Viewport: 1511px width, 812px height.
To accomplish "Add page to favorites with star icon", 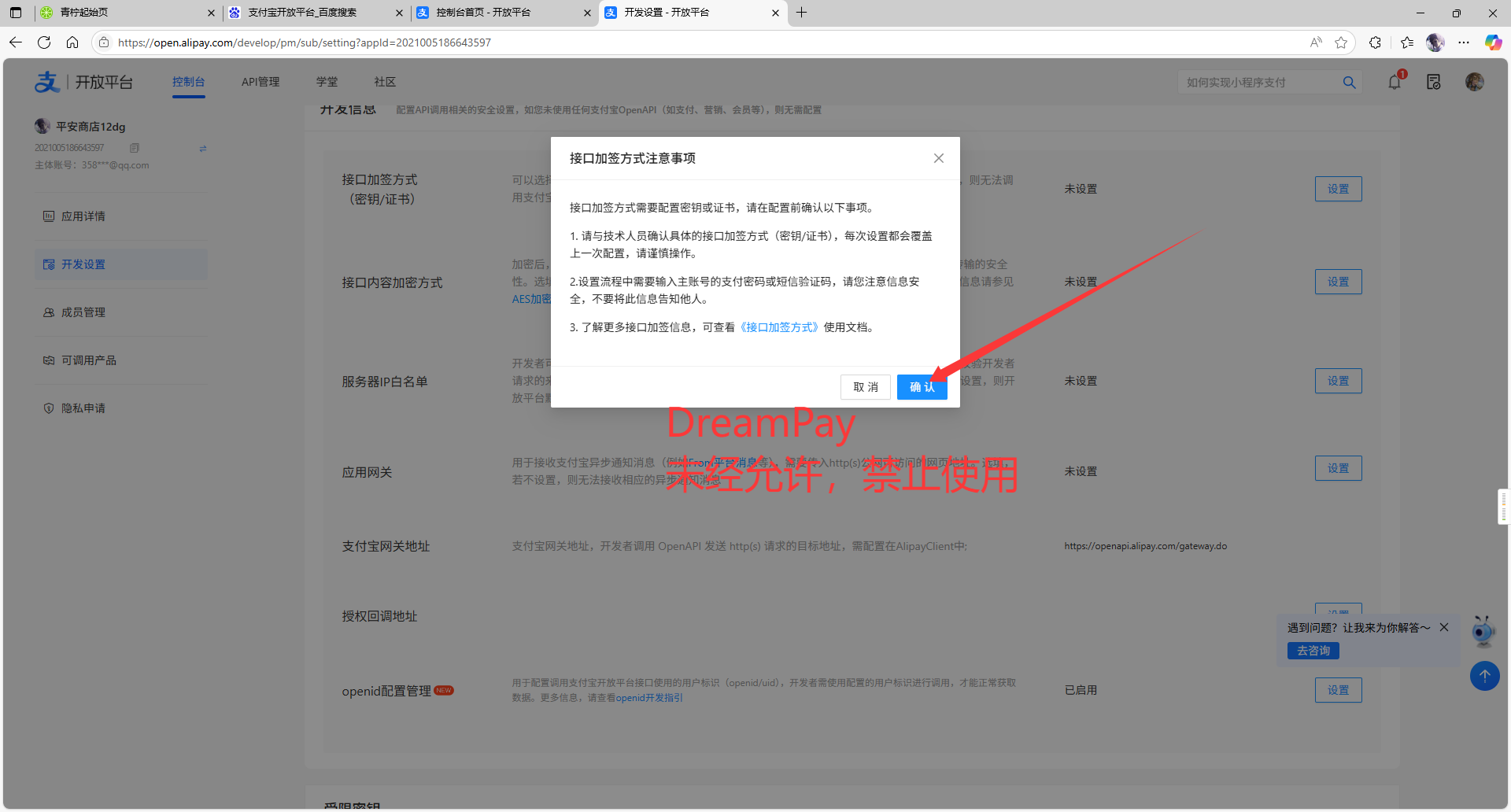I will click(1341, 42).
